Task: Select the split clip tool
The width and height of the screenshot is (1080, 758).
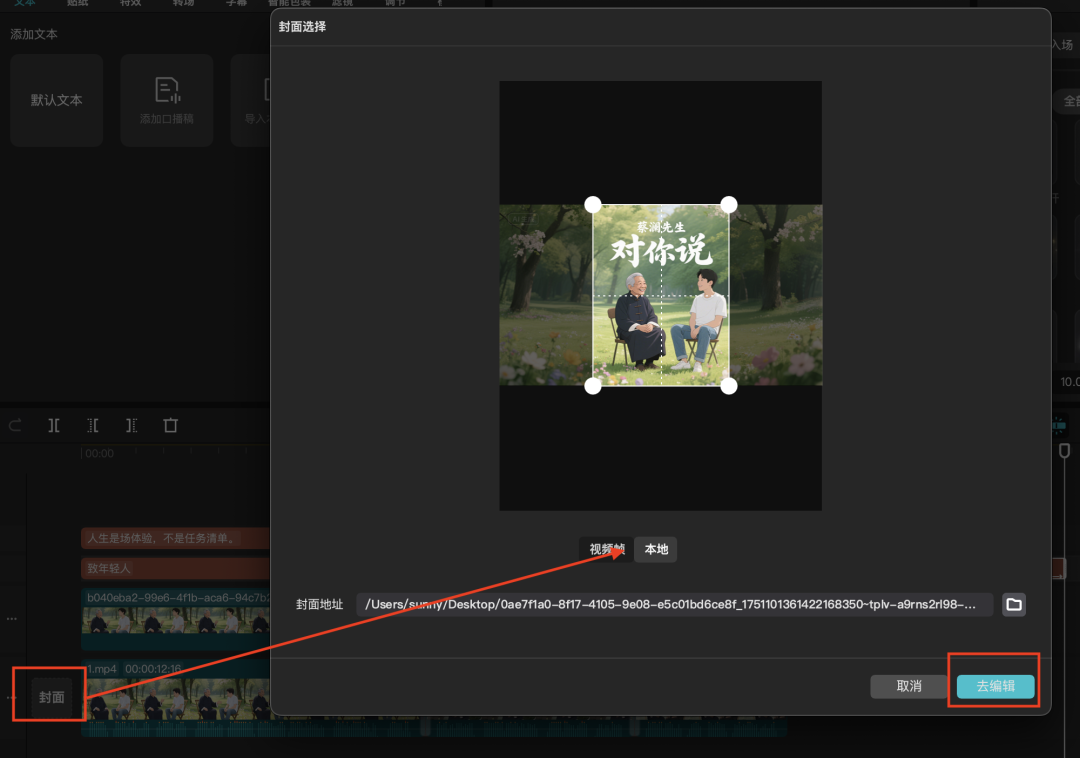Action: click(54, 425)
